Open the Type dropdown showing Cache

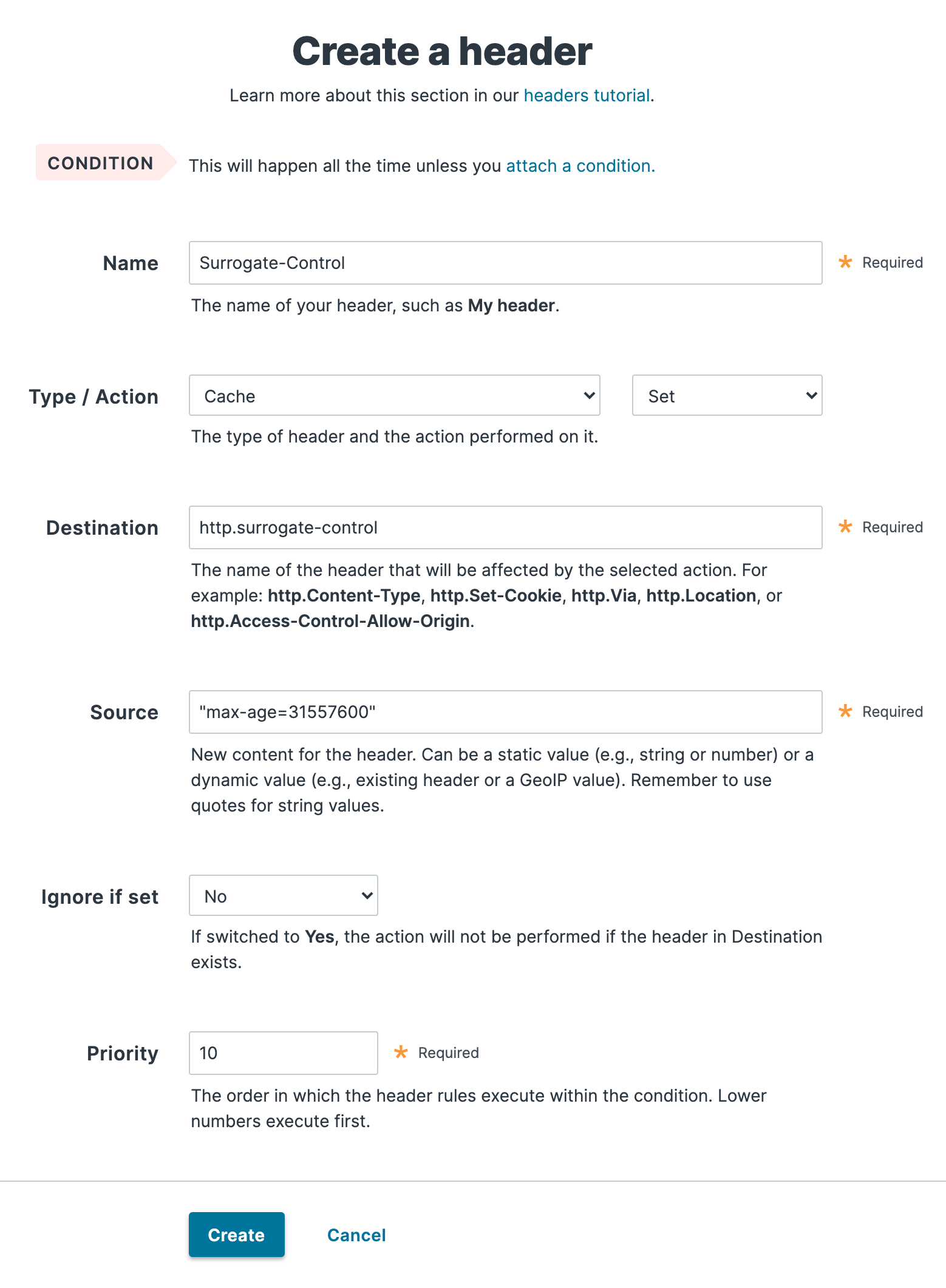(x=394, y=395)
